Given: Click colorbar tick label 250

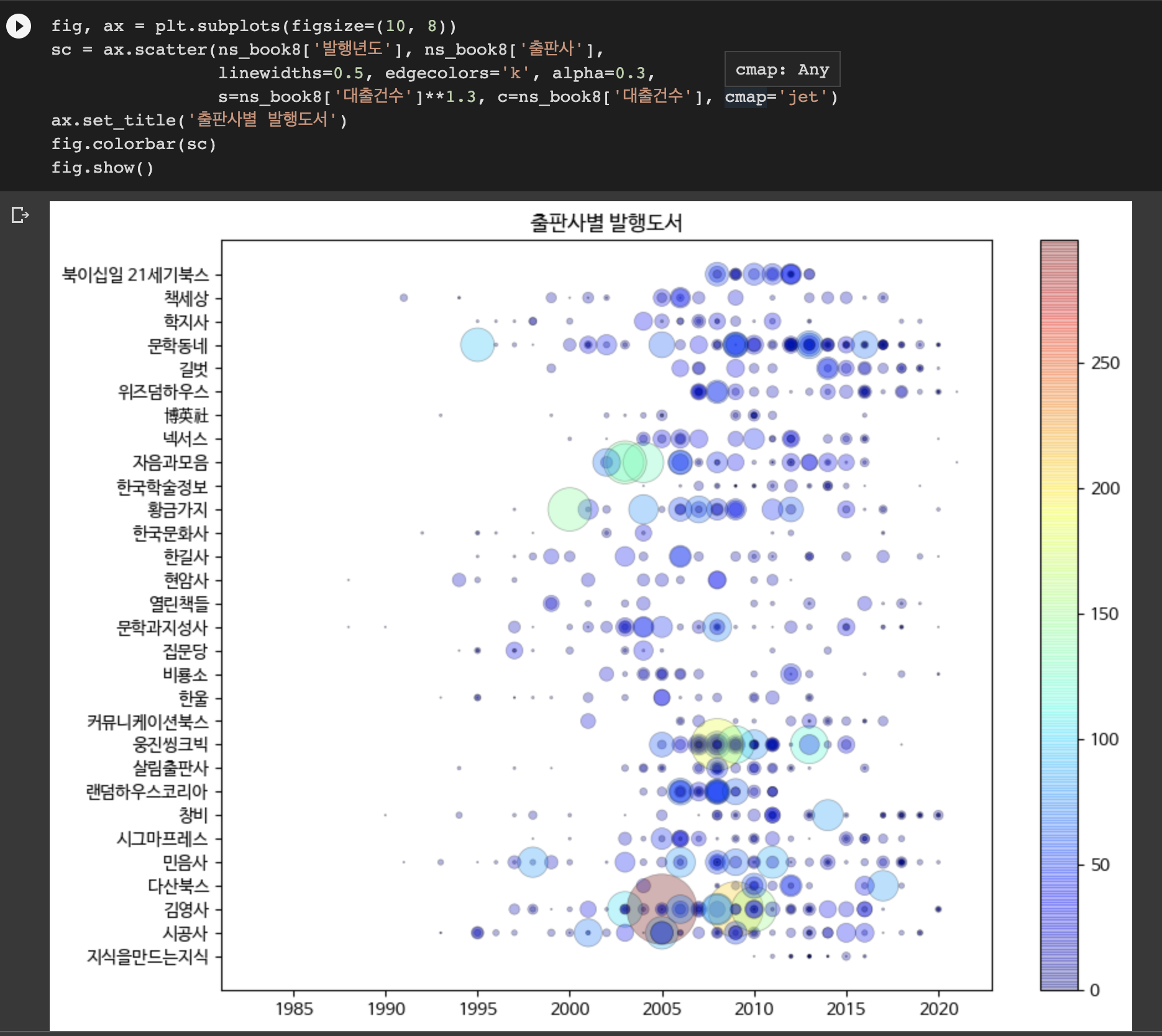Looking at the screenshot, I should pos(1105,363).
